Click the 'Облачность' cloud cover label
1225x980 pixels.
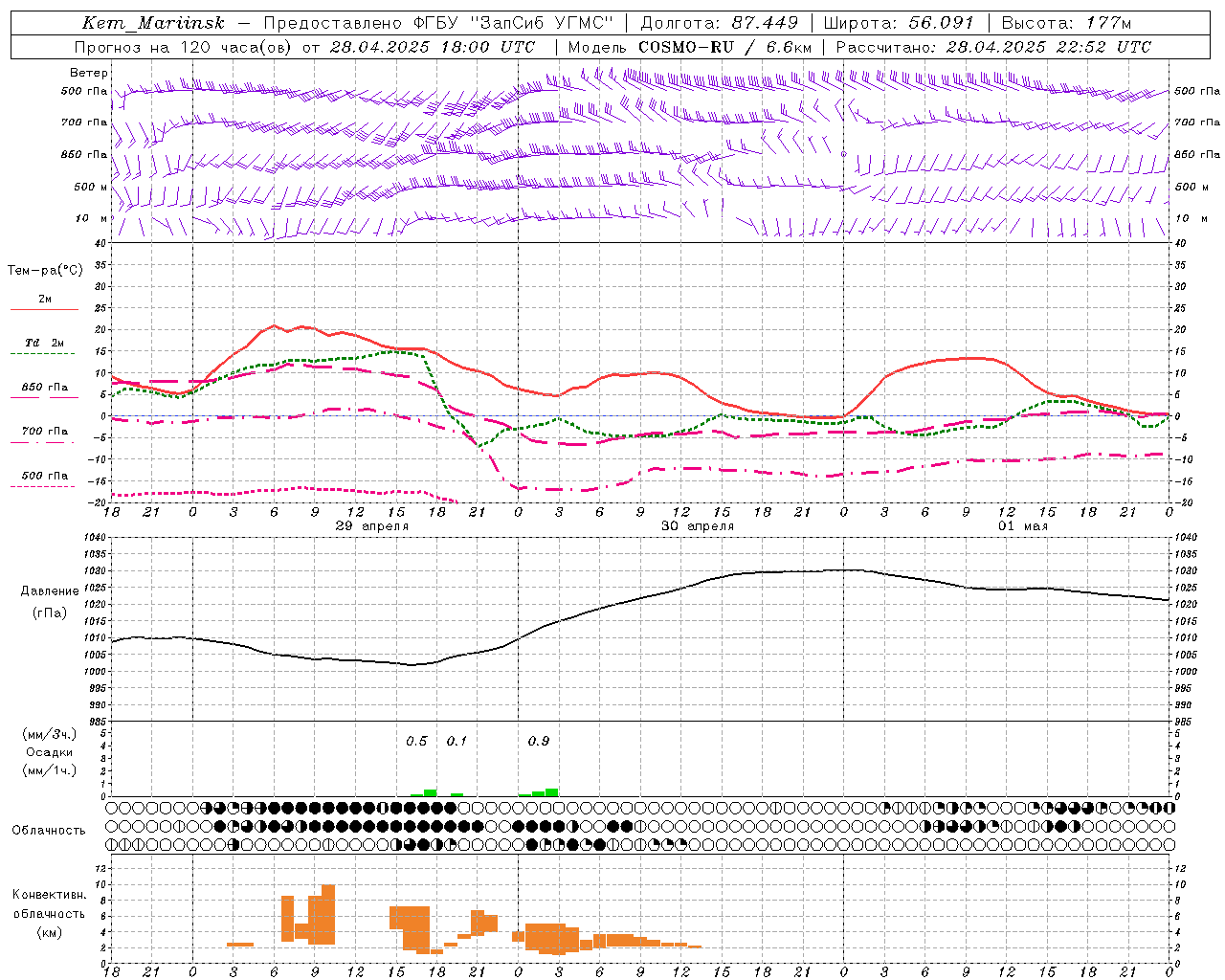49,831
